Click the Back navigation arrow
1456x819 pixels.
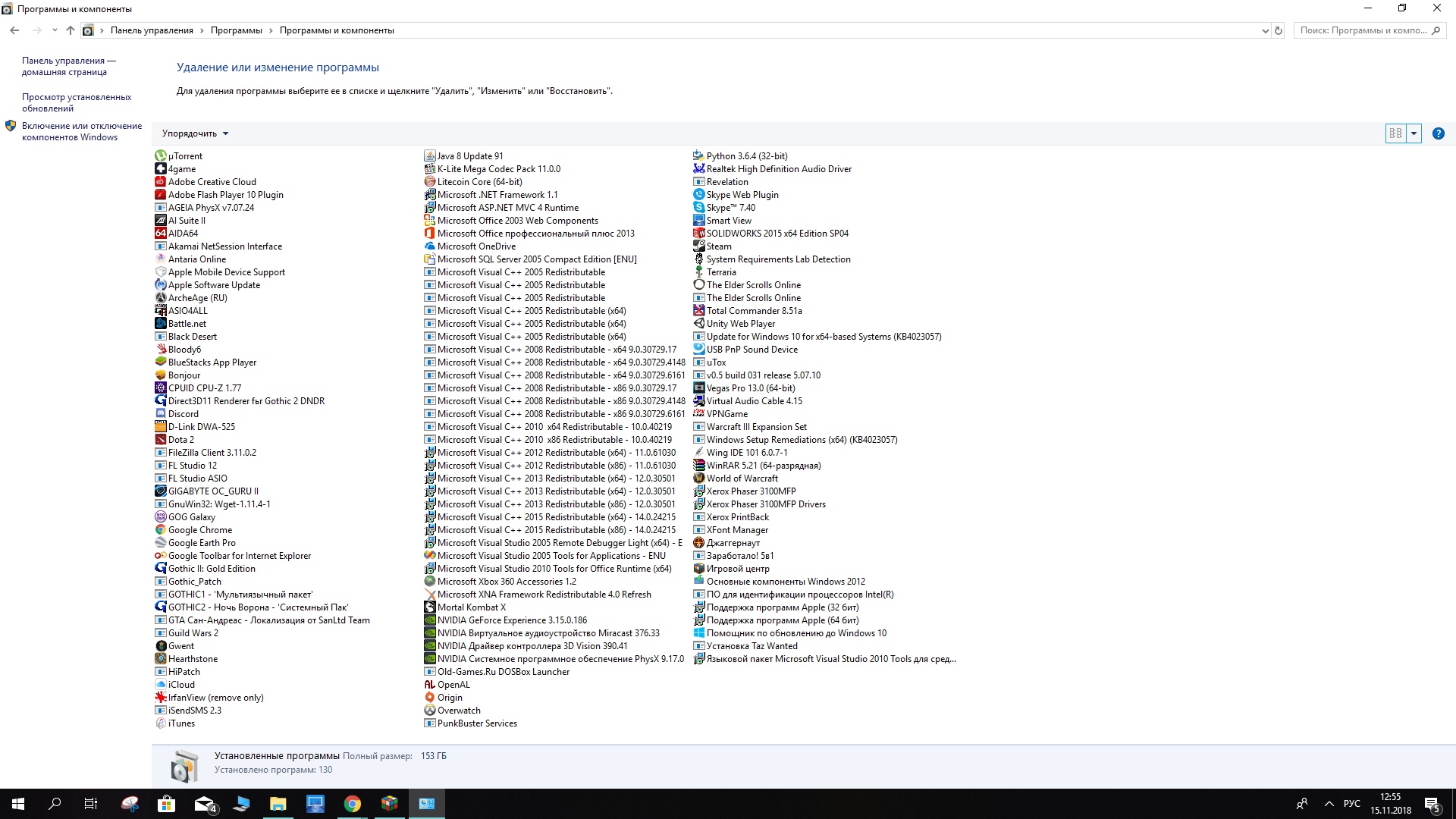[x=14, y=30]
